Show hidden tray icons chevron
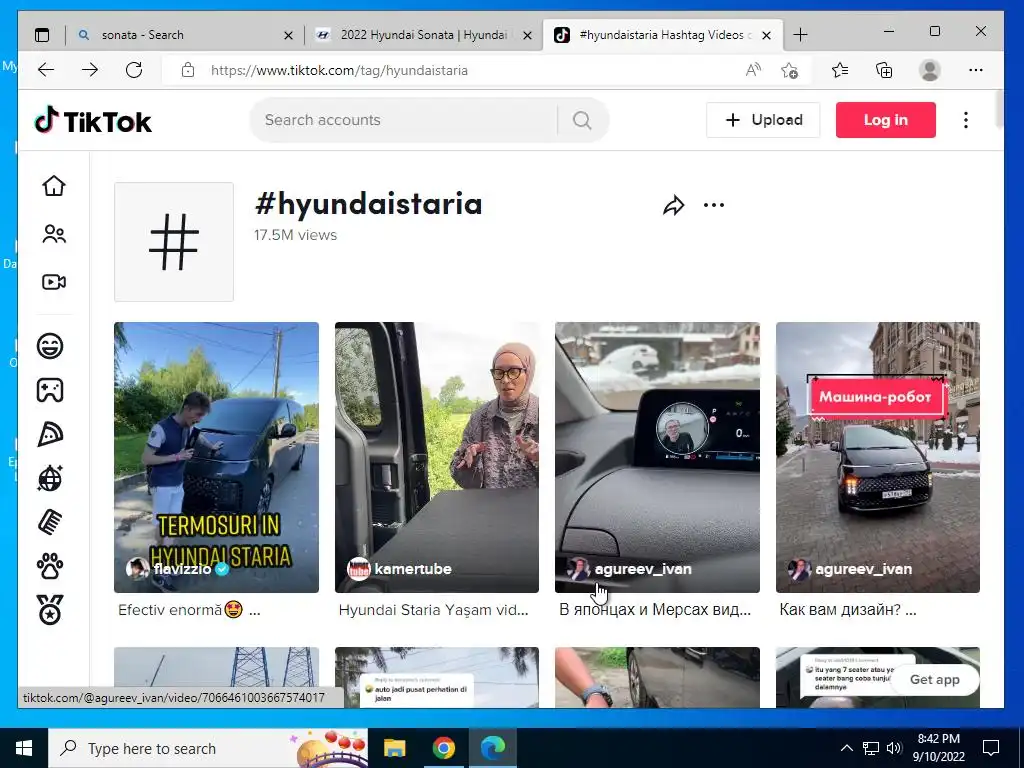This screenshot has width=1024, height=768. click(x=846, y=748)
